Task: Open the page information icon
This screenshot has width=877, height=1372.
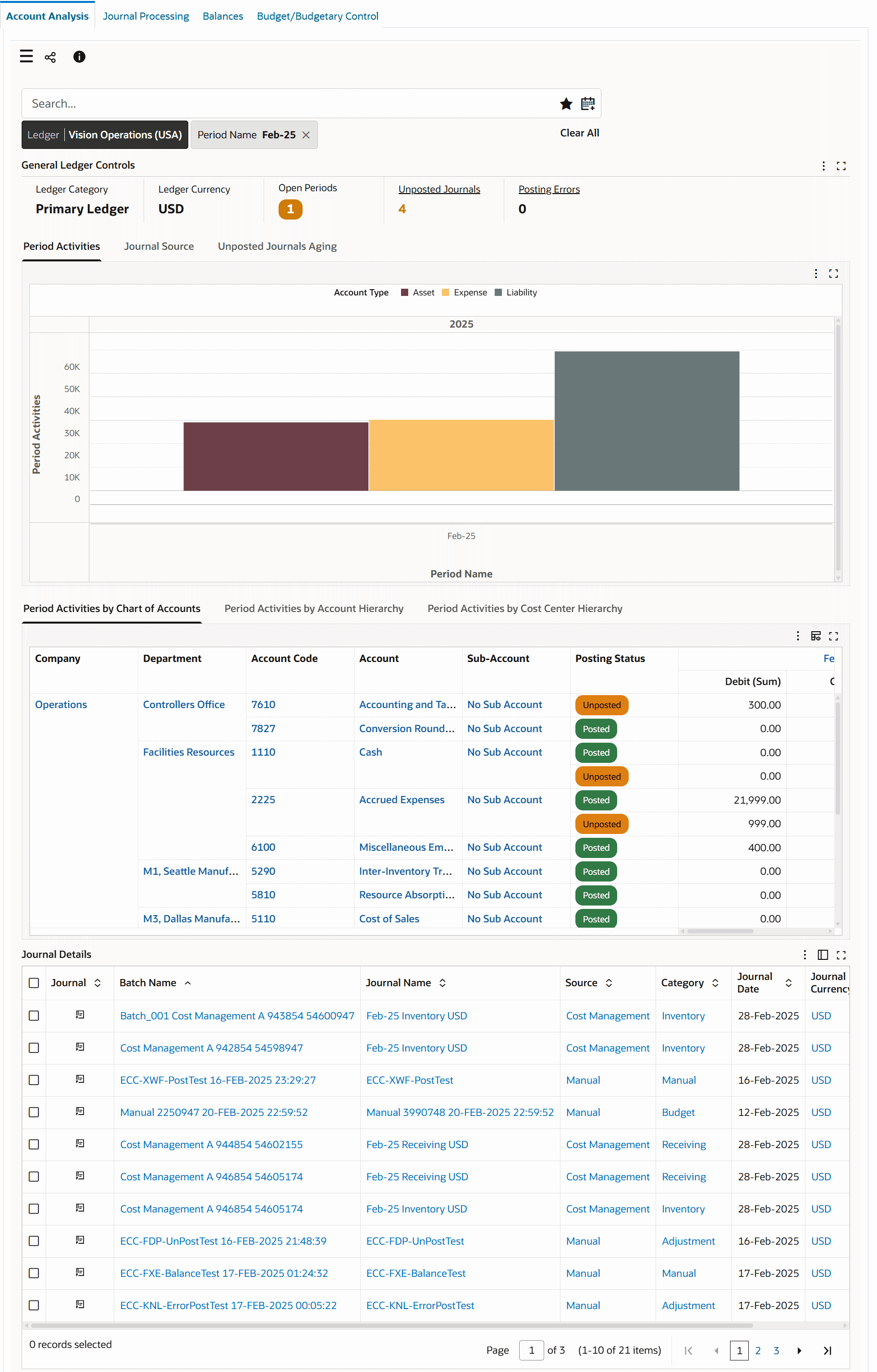Action: pyautogui.click(x=79, y=56)
